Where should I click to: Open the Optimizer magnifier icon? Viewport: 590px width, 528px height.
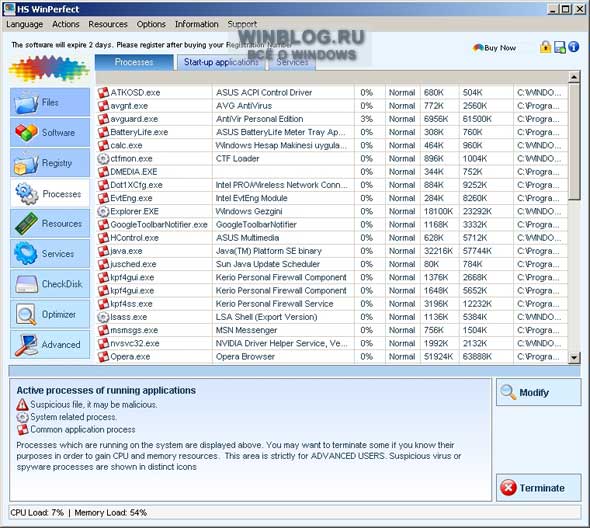(26, 314)
